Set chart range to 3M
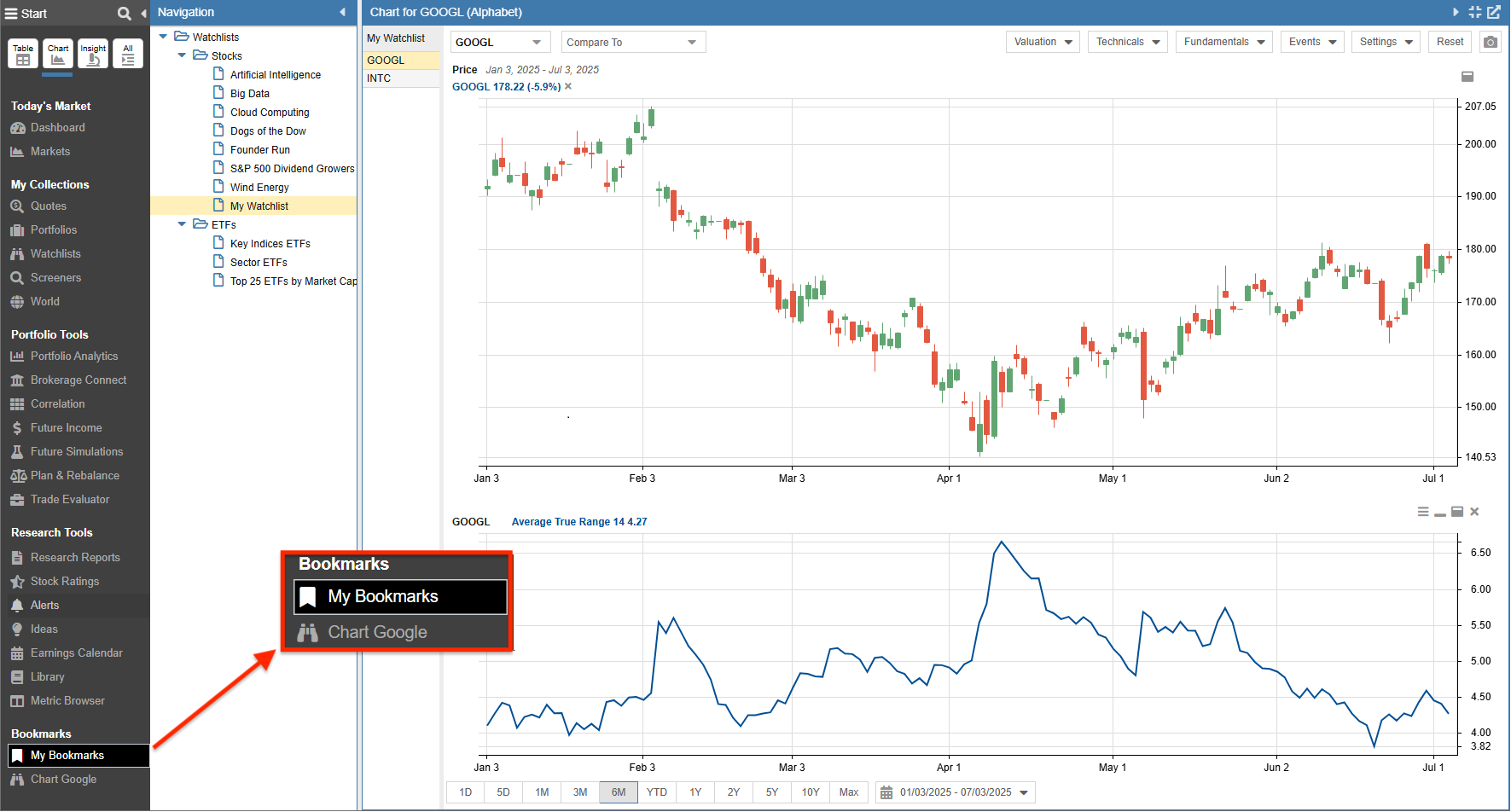Image resolution: width=1511 pixels, height=812 pixels. point(580,792)
